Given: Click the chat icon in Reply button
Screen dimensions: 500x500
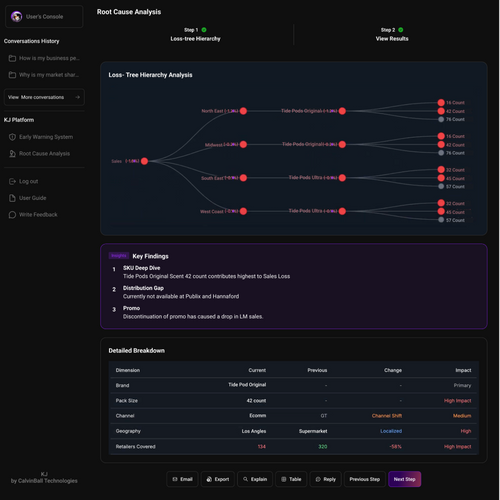Looking at the screenshot, I should tap(318, 479).
